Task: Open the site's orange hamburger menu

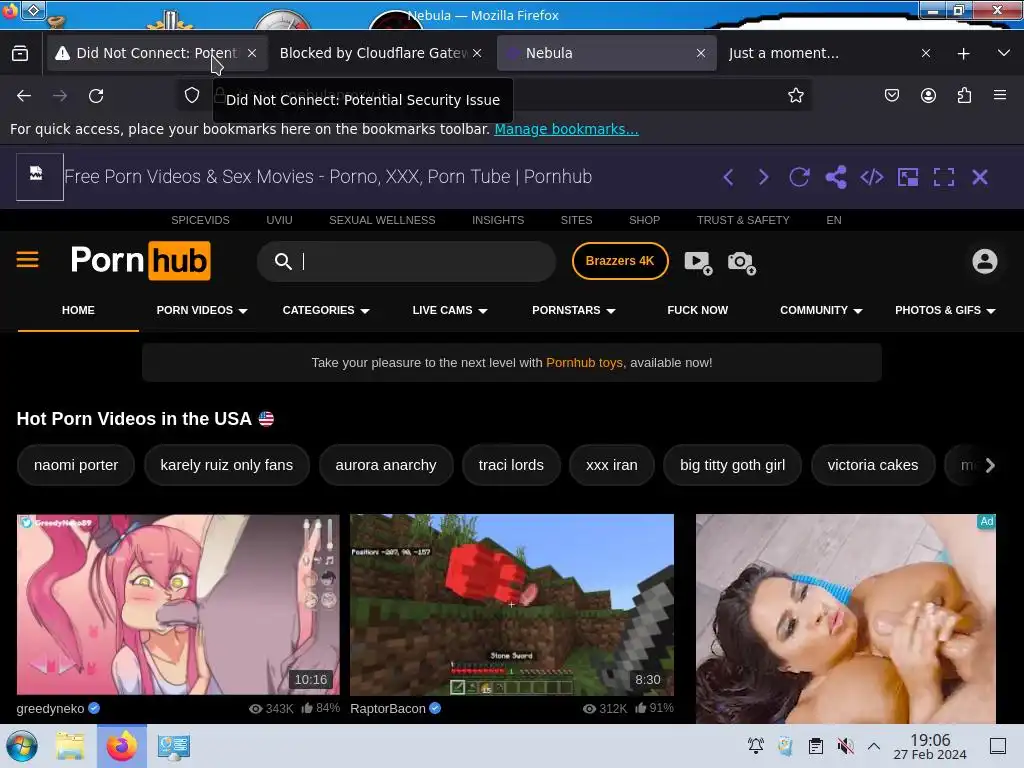Action: click(27, 260)
